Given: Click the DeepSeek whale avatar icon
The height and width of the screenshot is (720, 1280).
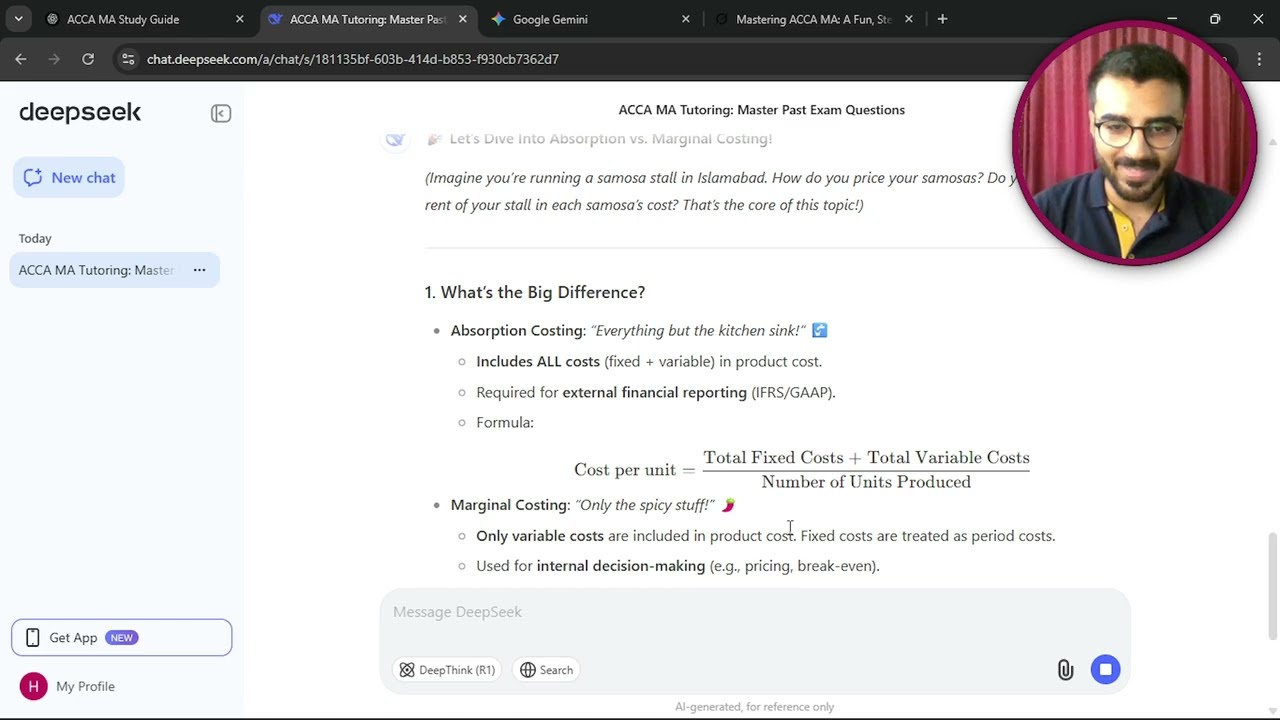Looking at the screenshot, I should 395,140.
